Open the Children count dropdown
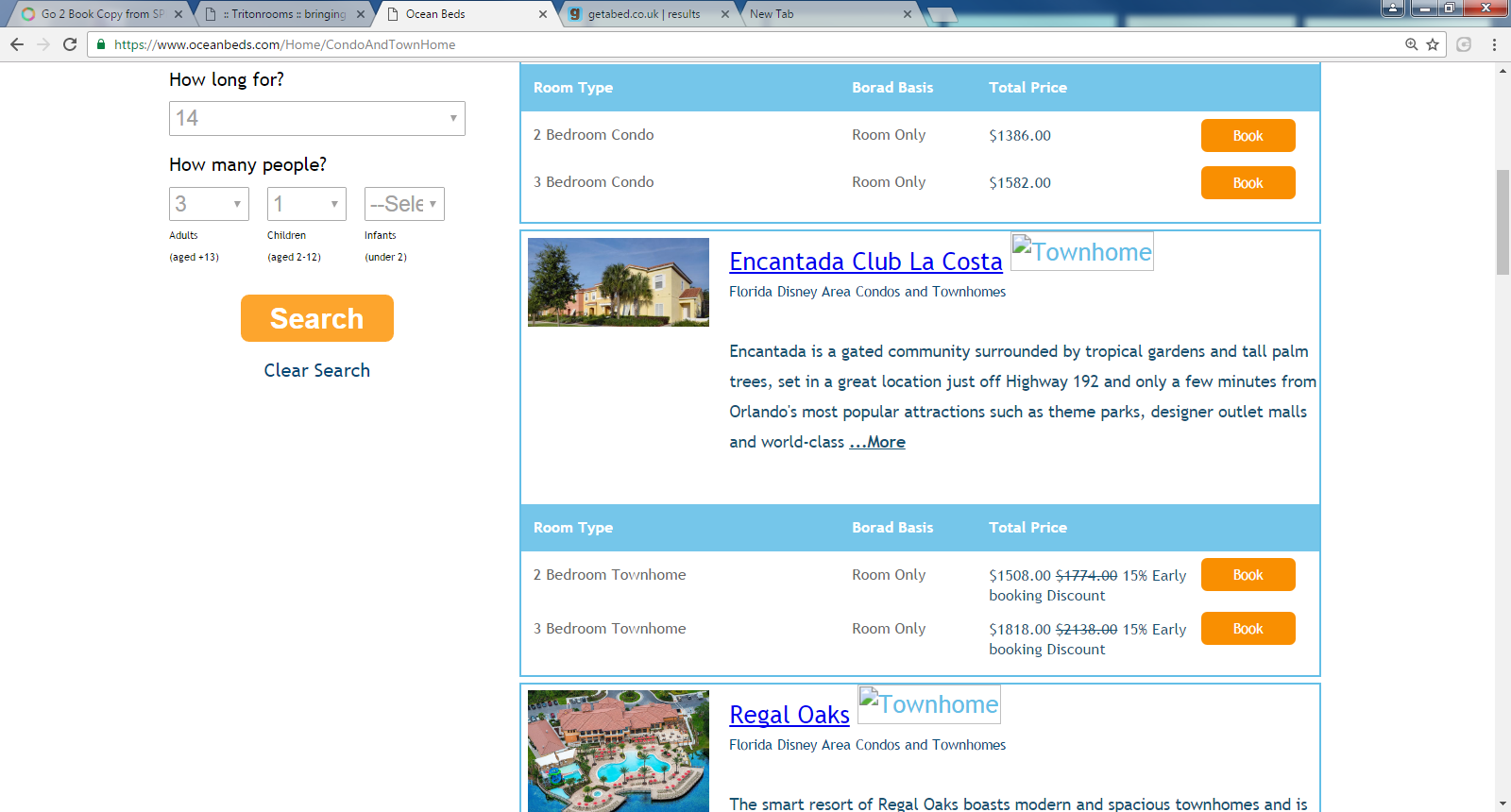 (x=307, y=204)
